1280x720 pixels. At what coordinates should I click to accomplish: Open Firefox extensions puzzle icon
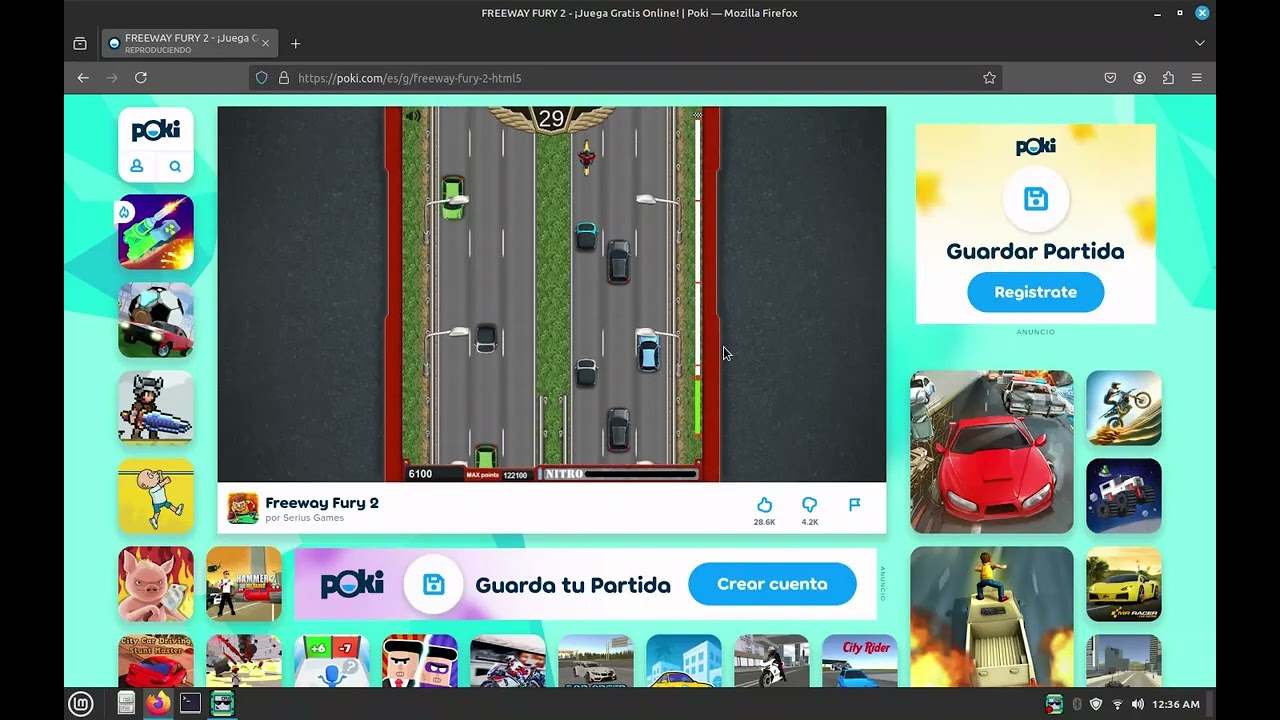point(1168,78)
